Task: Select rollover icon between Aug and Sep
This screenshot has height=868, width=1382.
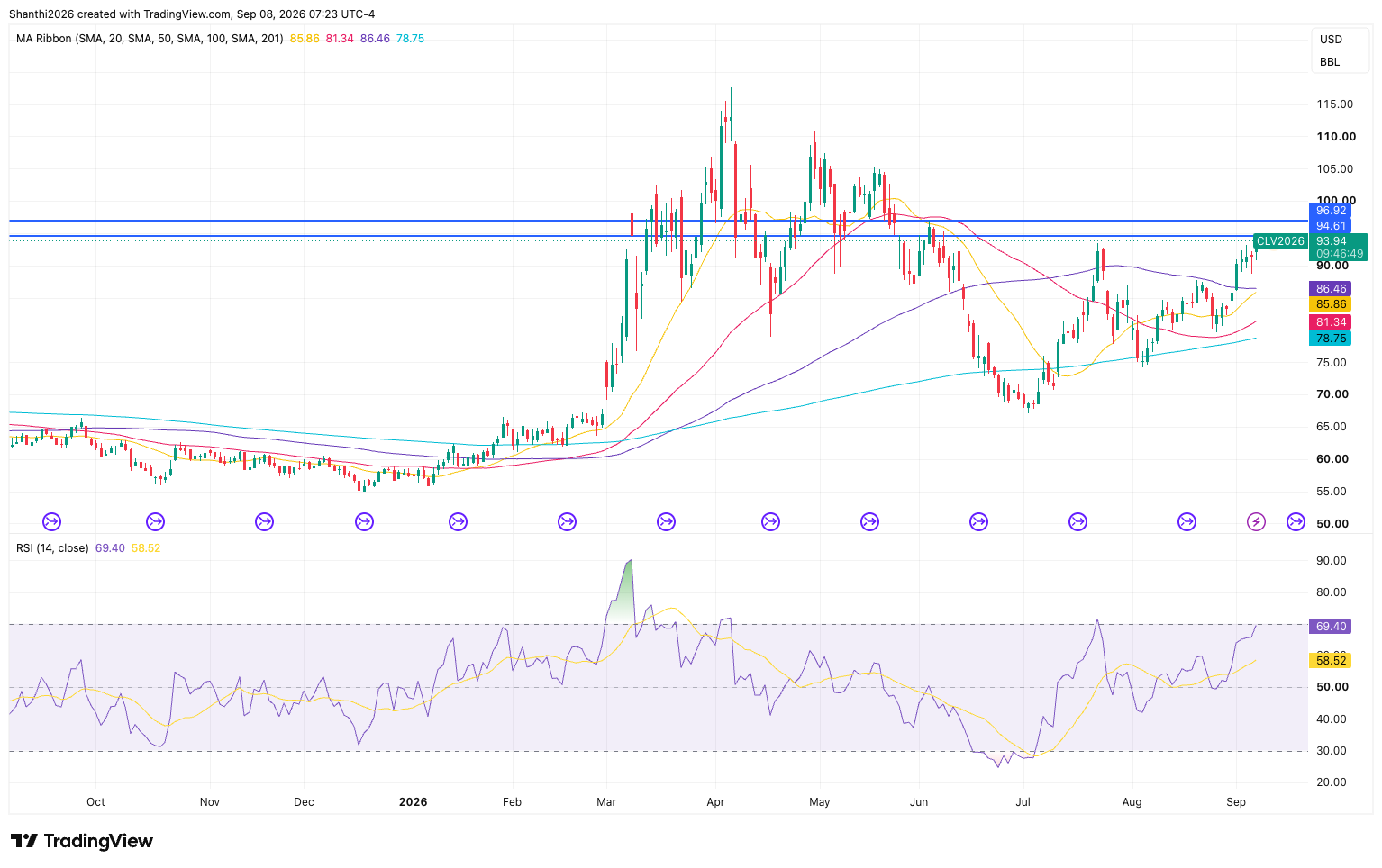Action: point(1187,521)
